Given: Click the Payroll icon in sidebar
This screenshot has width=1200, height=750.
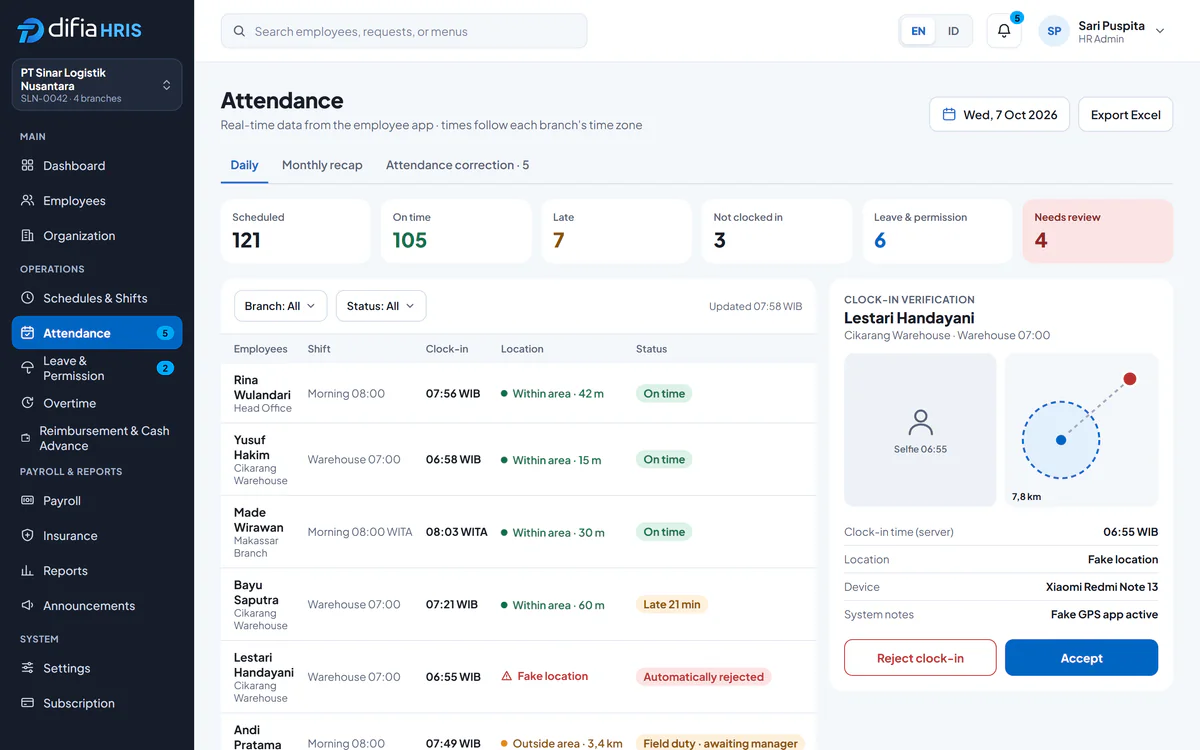Looking at the screenshot, I should (28, 500).
